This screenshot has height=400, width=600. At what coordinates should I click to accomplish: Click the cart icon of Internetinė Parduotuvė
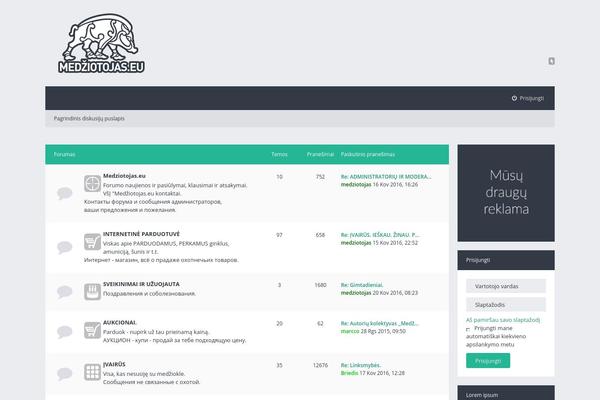coord(92,242)
